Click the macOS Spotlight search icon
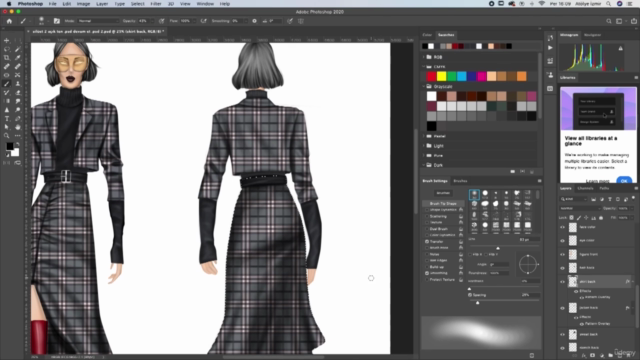Viewport: 640px width, 360px height. tap(608, 4)
